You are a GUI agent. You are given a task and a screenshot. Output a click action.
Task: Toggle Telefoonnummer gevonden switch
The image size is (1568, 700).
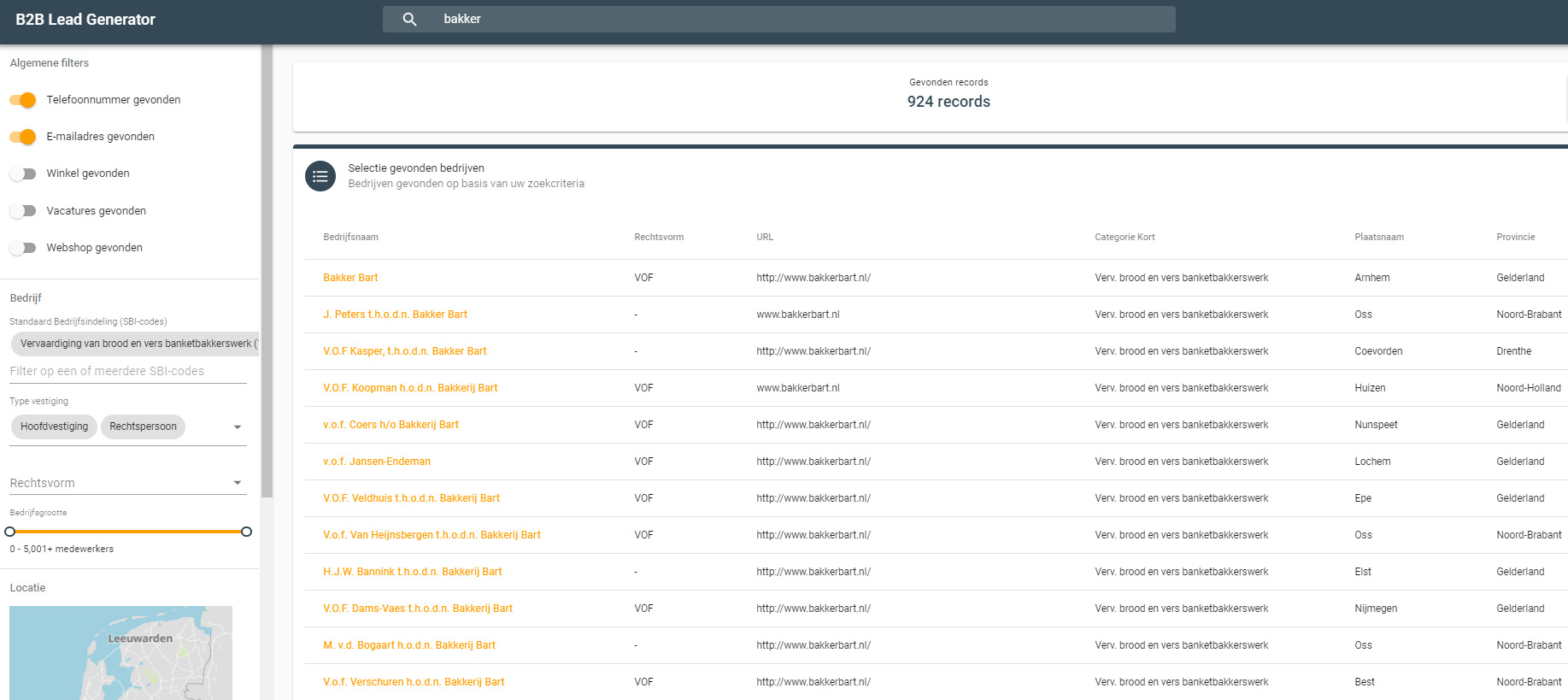[23, 100]
